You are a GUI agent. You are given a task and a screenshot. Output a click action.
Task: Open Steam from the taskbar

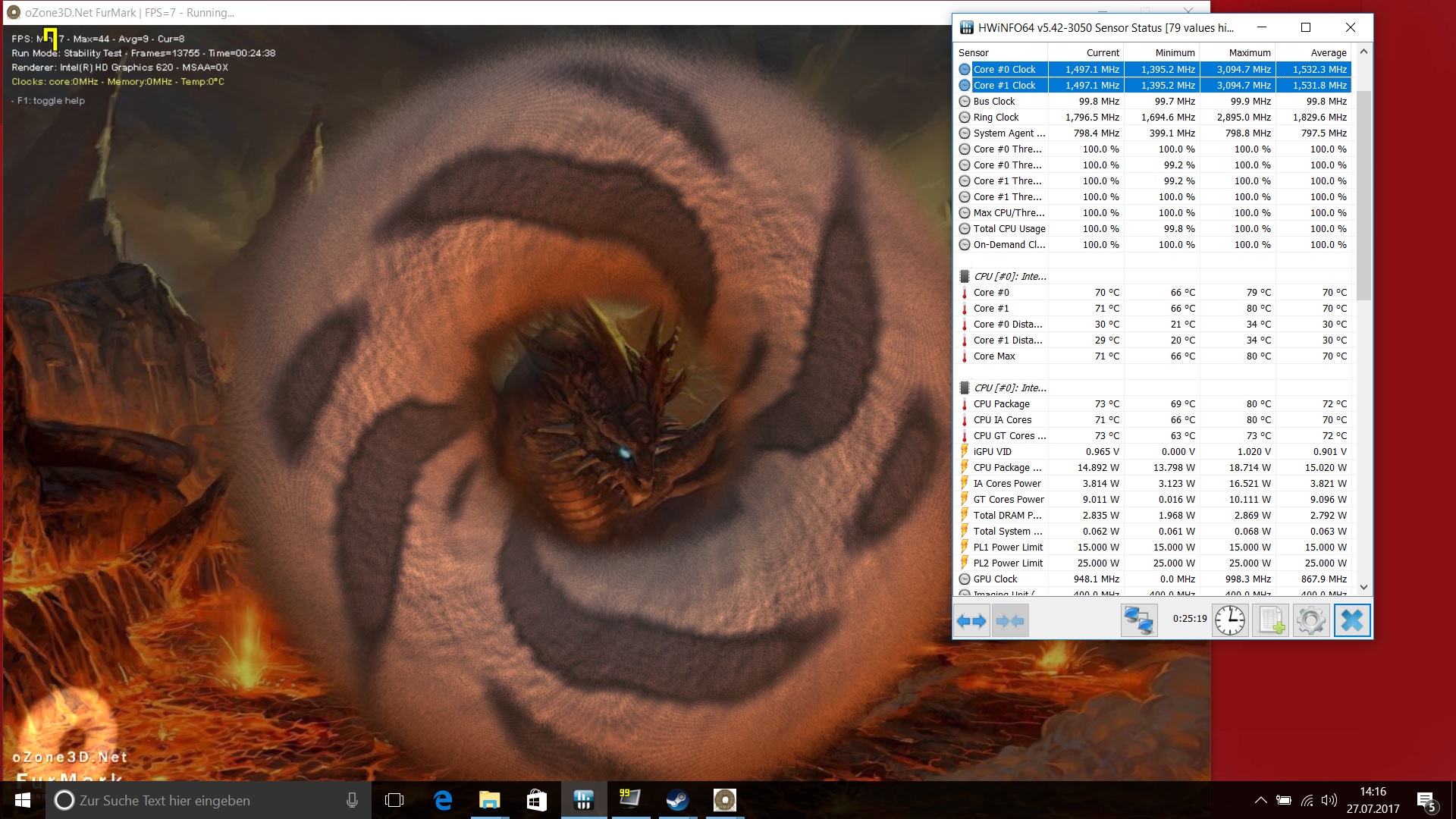click(x=676, y=800)
